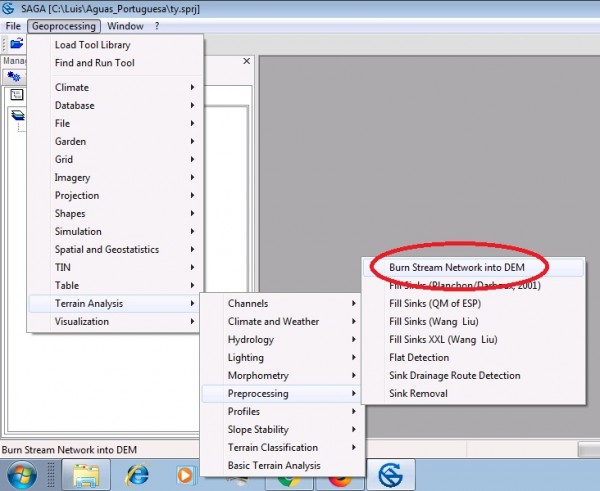
Task: Choose Load Tool Library
Action: (115, 45)
